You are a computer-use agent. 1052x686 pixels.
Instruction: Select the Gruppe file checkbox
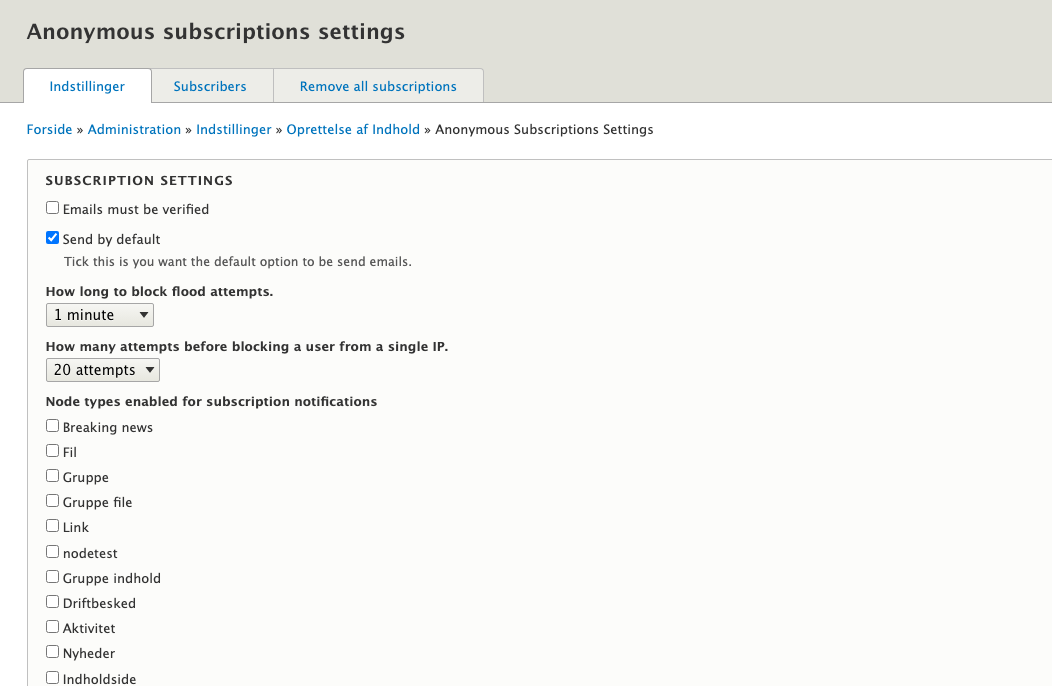[x=53, y=501]
